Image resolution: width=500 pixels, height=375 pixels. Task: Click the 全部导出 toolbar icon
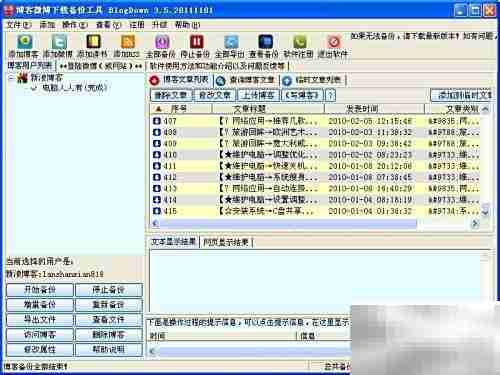[231, 42]
